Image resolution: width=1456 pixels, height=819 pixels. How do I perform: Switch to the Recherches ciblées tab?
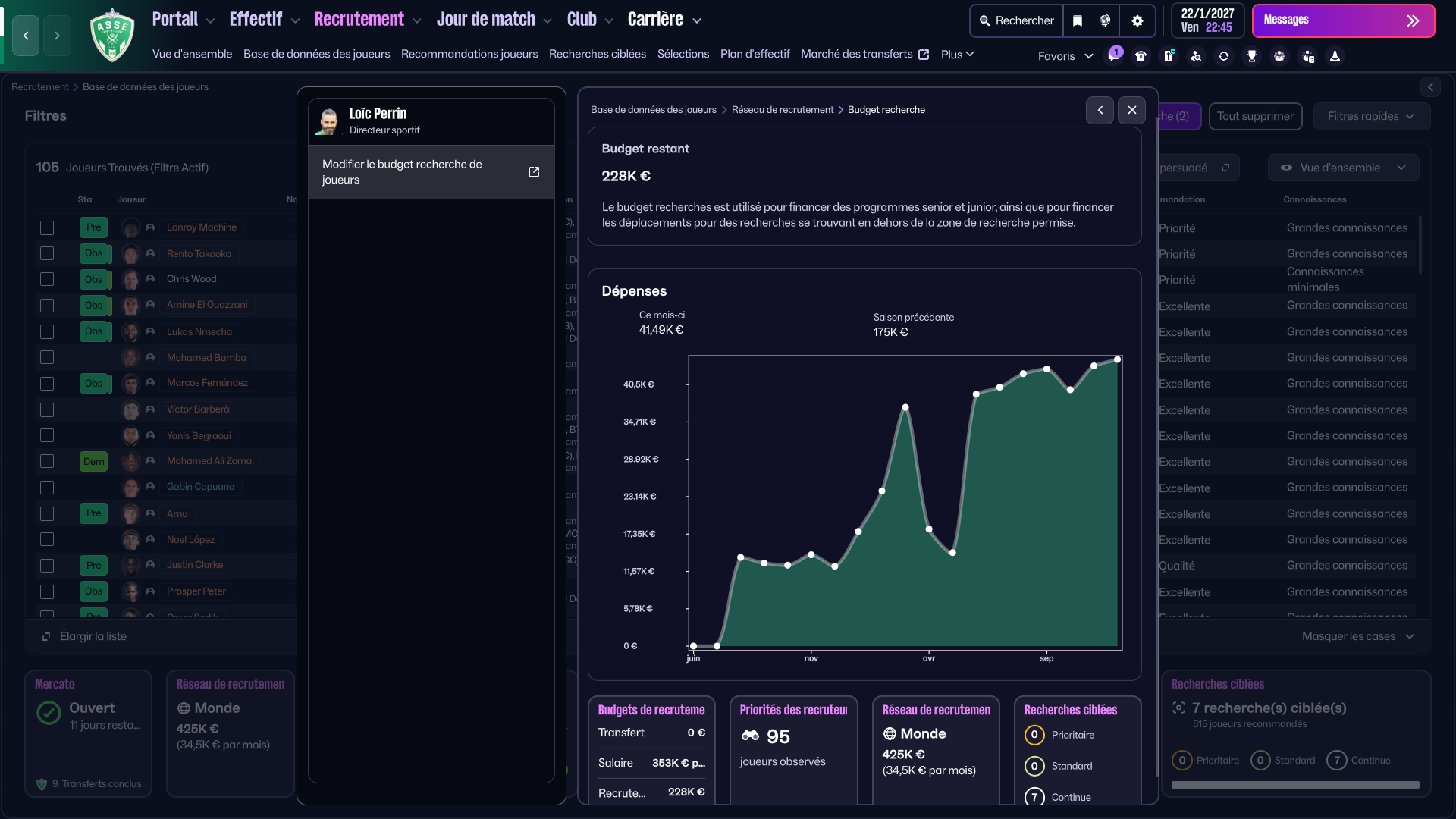click(x=597, y=54)
